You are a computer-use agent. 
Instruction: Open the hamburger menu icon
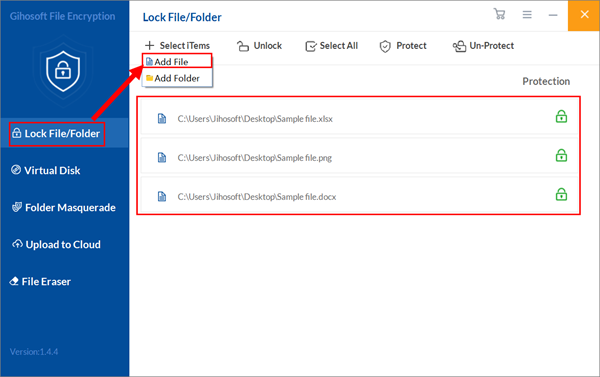[527, 15]
